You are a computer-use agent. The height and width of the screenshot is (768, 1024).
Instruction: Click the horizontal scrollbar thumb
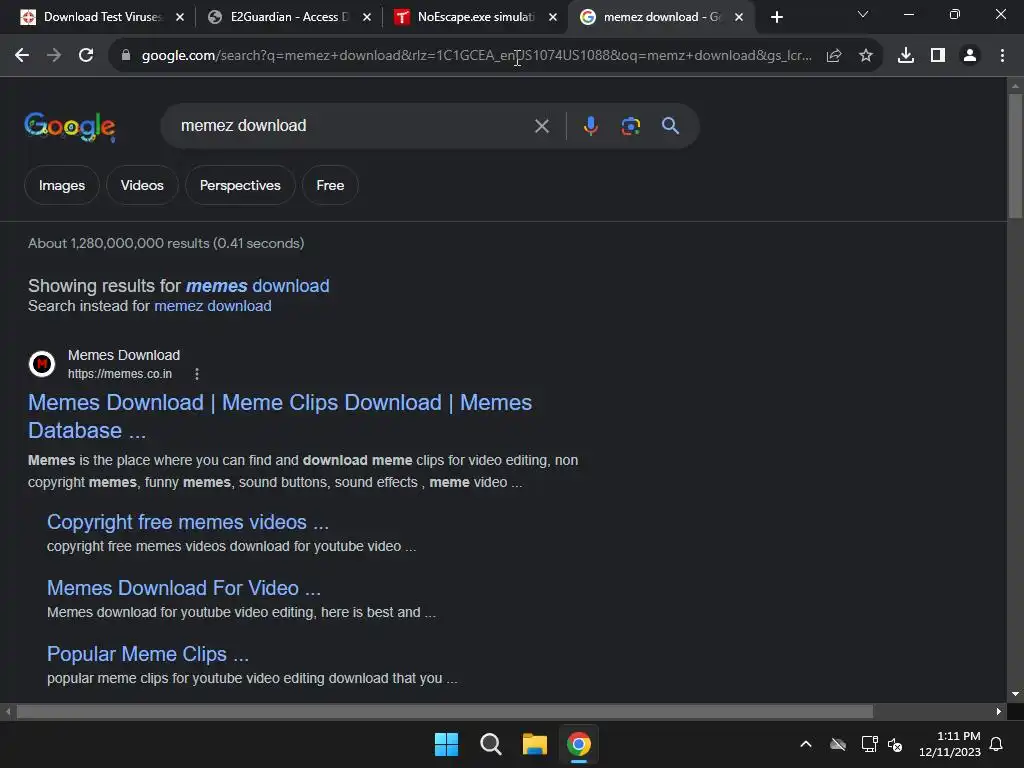point(445,711)
